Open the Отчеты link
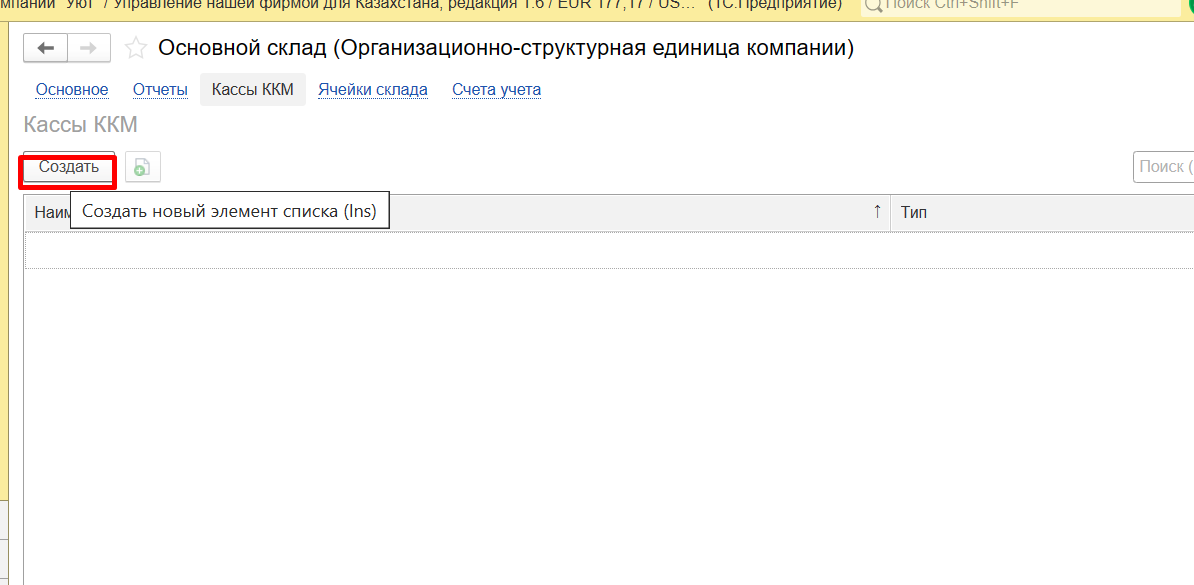This screenshot has width=1194, height=585. [x=160, y=90]
